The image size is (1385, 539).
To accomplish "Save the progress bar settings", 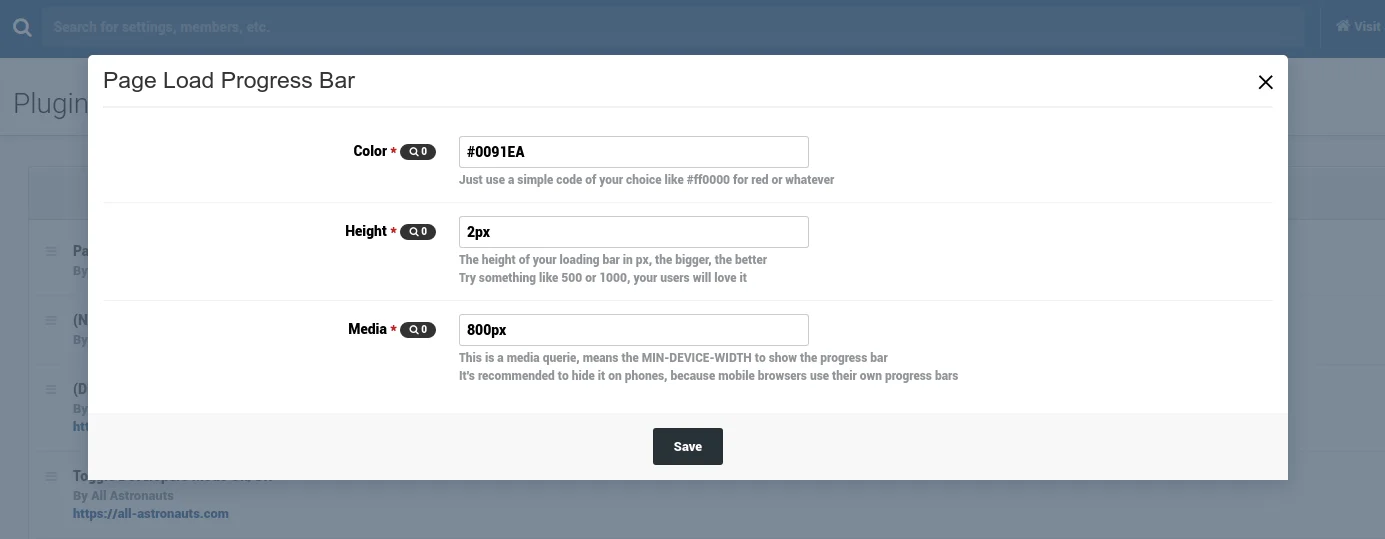I will coord(687,447).
